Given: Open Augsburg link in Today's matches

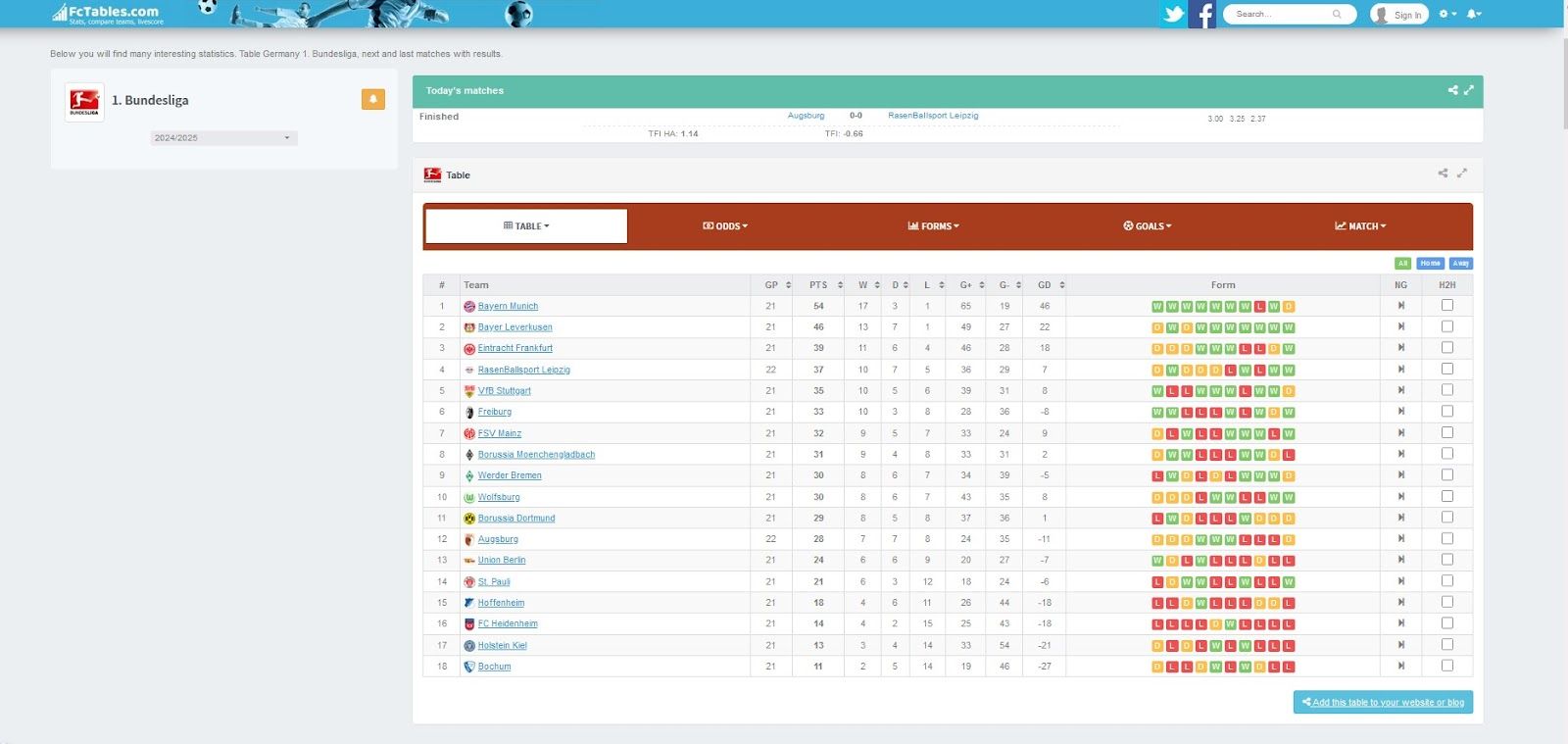Looking at the screenshot, I should [x=806, y=116].
